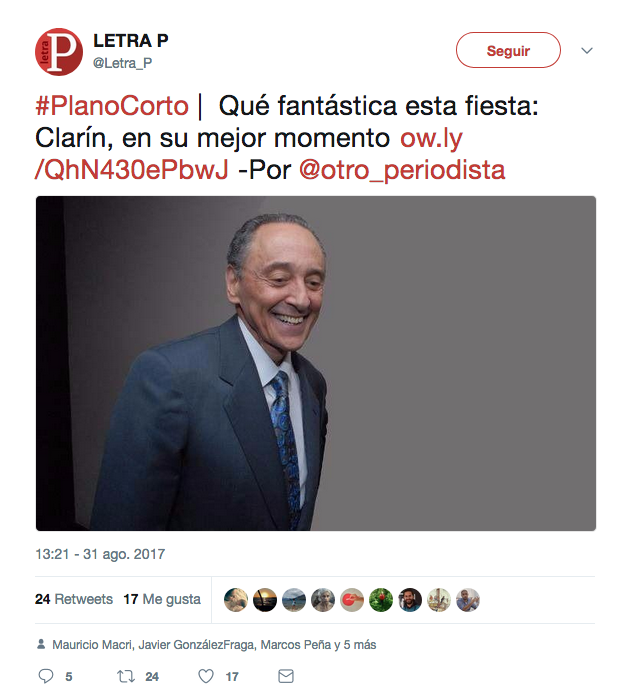Open the bearded man retweeter avatar
Image resolution: width=630 pixels, height=691 pixels.
(x=410, y=600)
